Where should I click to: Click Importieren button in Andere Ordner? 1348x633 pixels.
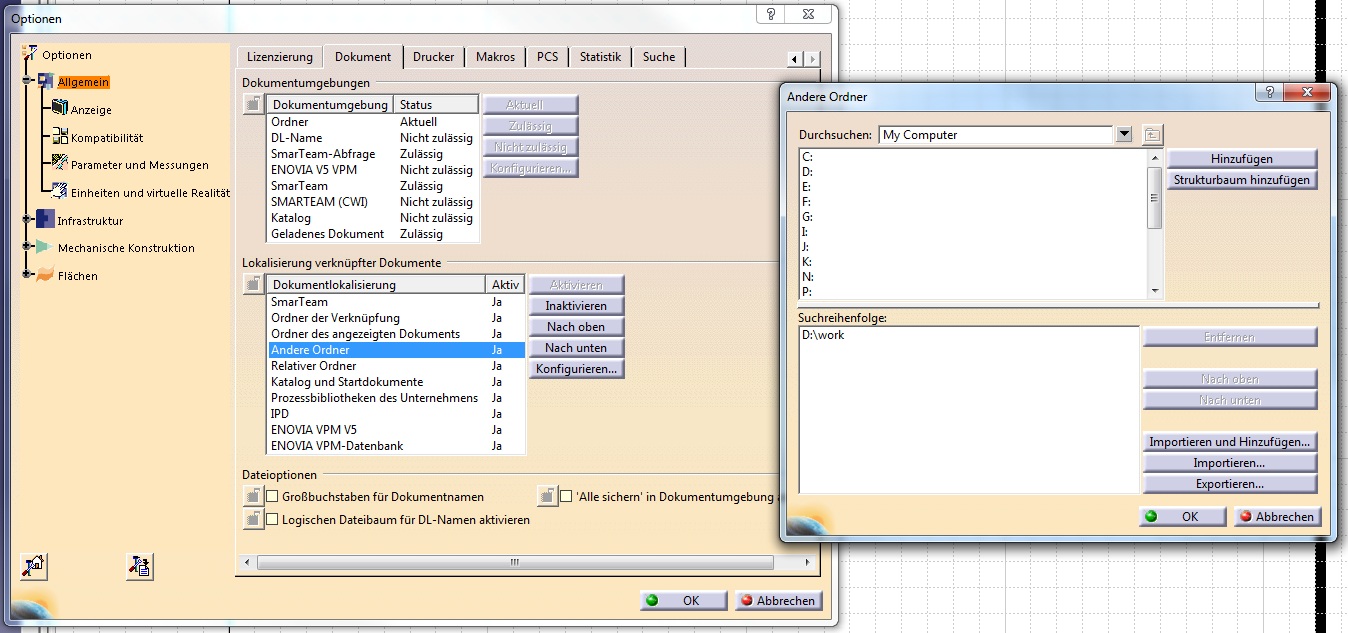click(1229, 463)
